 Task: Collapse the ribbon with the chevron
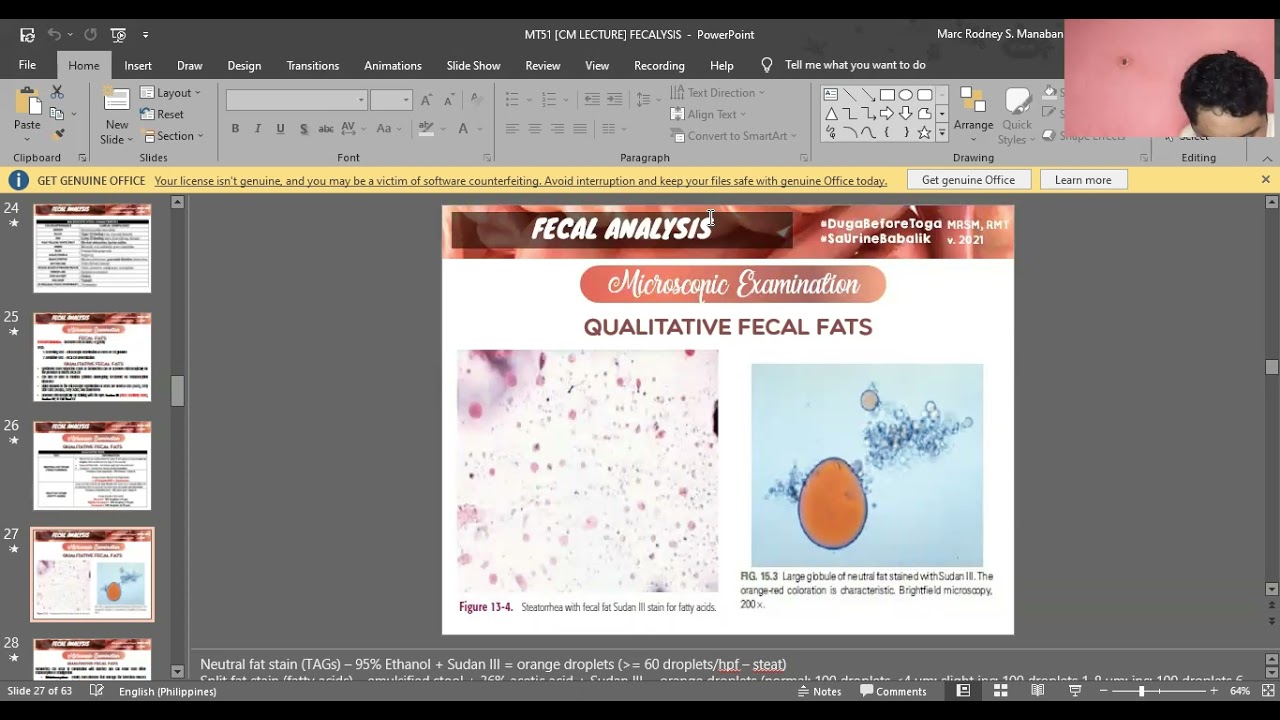coord(1267,158)
